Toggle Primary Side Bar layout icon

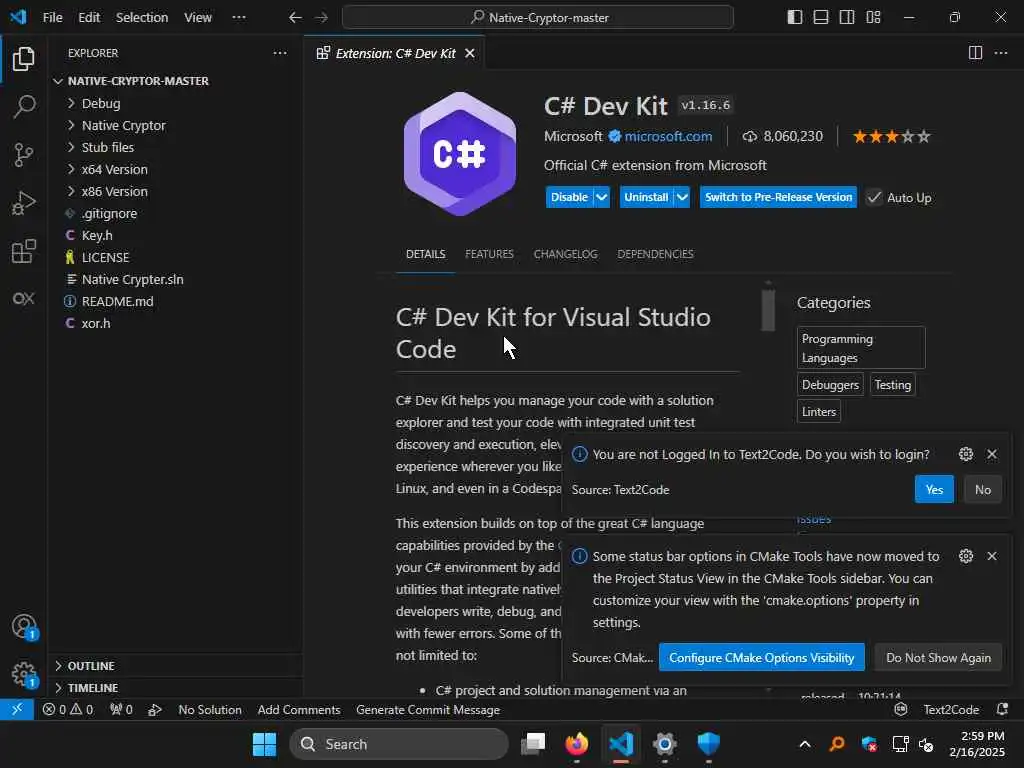tap(795, 17)
